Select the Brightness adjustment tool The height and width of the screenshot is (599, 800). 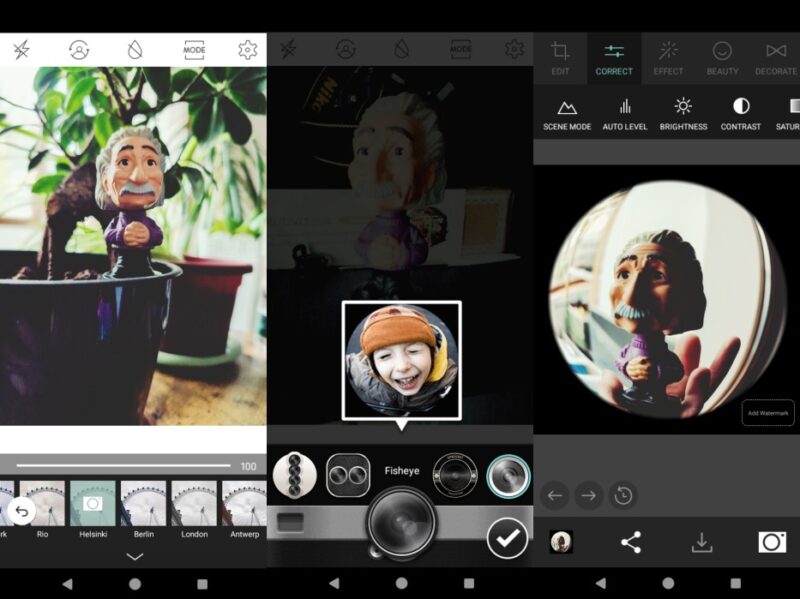683,113
